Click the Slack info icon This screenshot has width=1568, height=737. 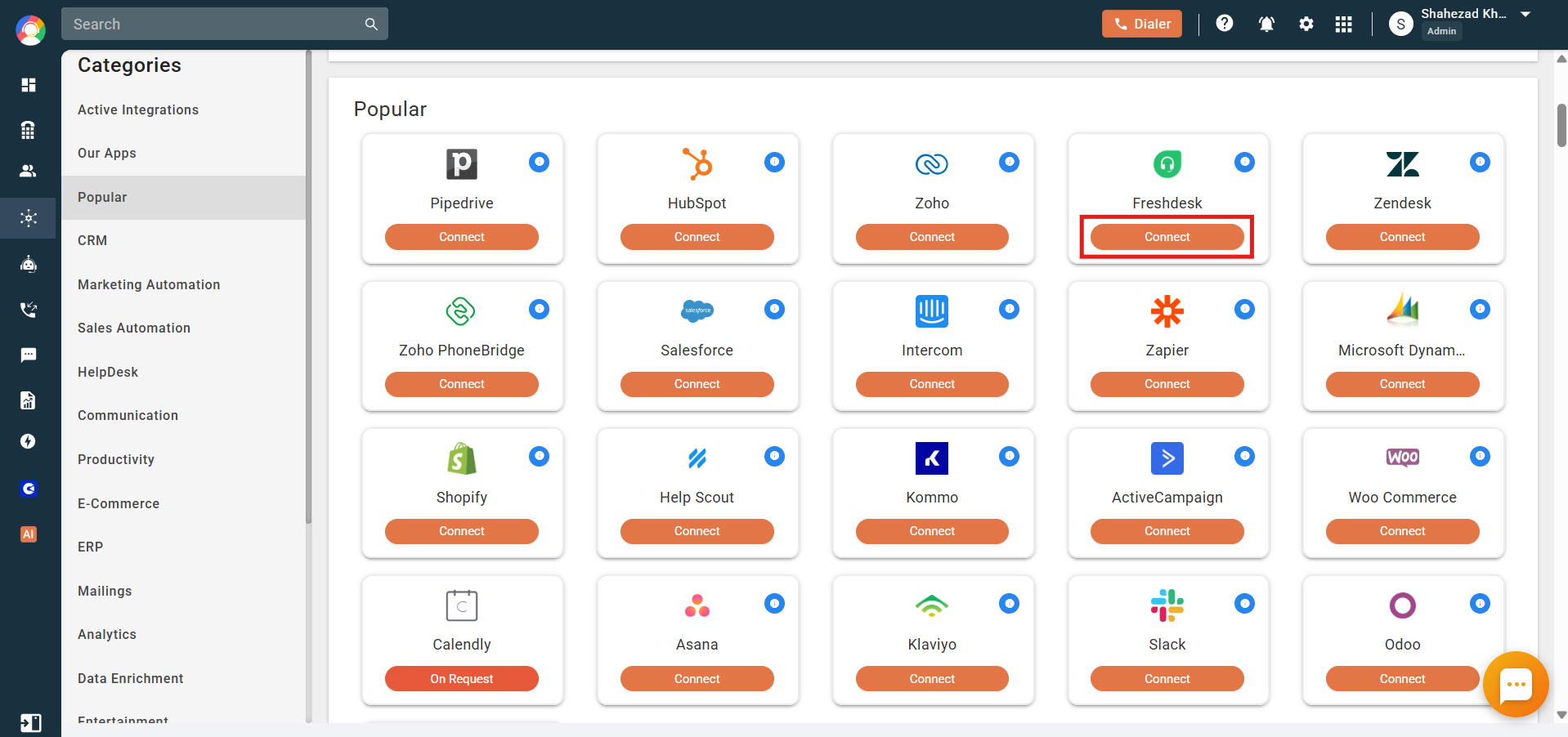(x=1245, y=604)
